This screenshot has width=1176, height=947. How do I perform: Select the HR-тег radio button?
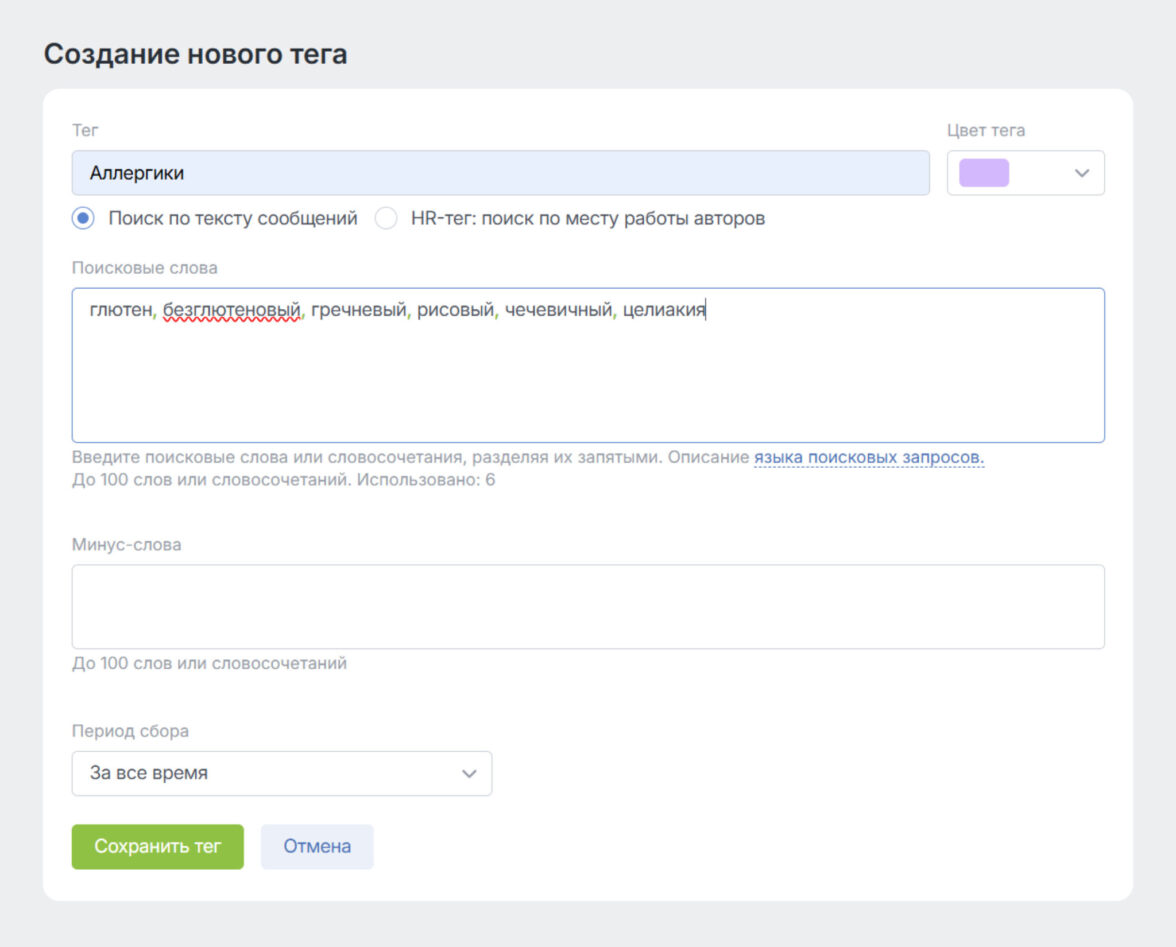(386, 218)
